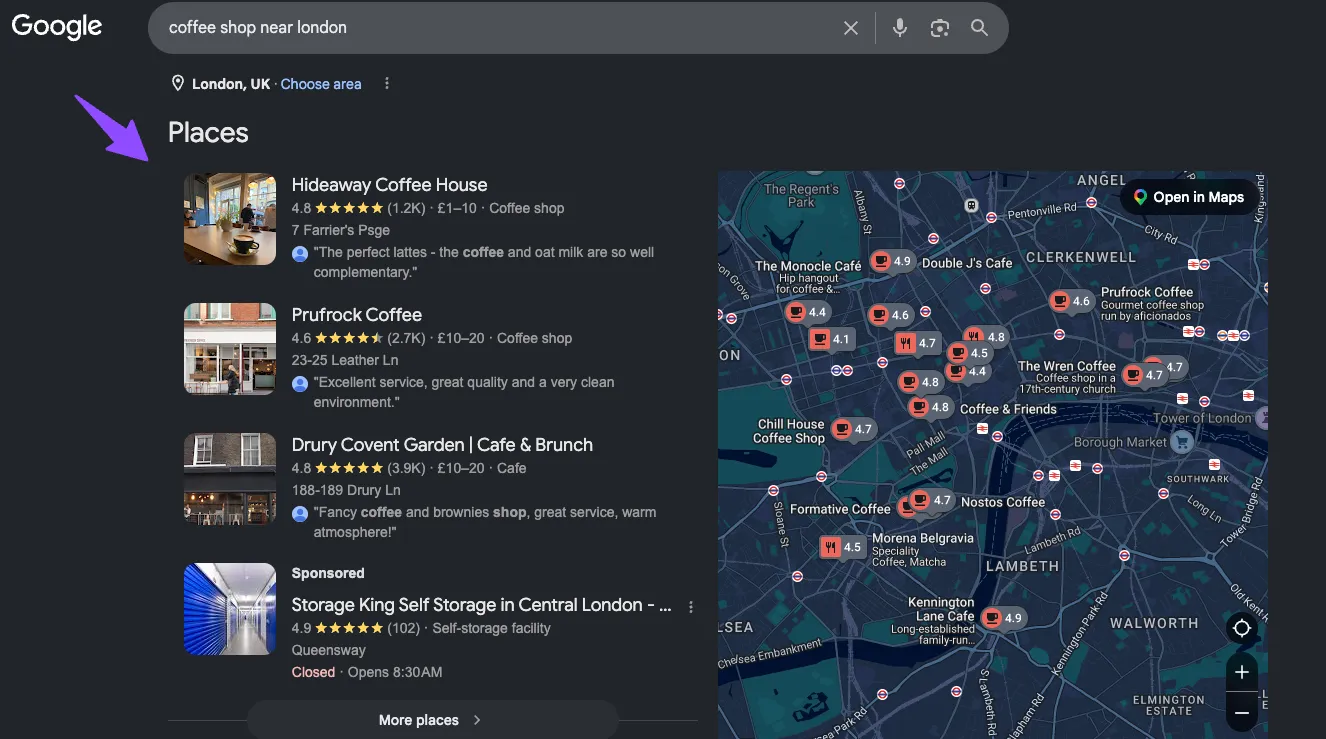Click the magnifying glass search icon
The height and width of the screenshot is (739, 1326).
(979, 28)
